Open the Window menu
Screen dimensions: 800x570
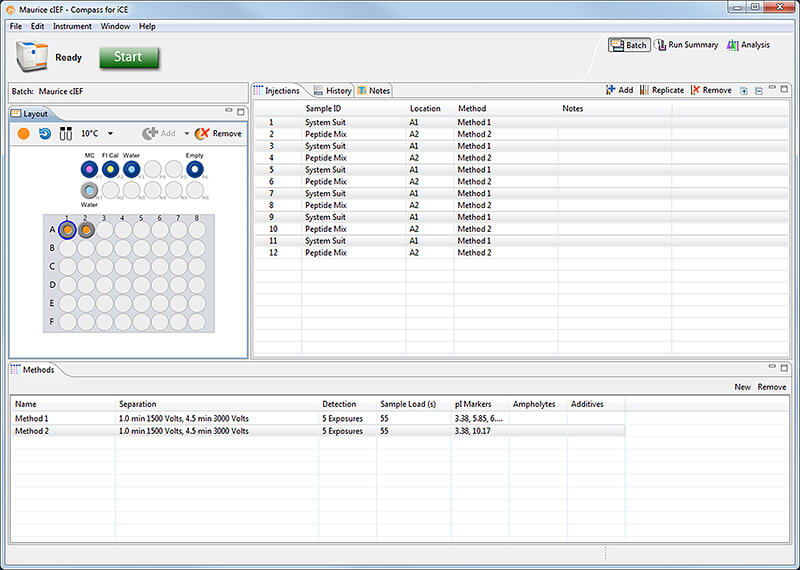click(115, 26)
